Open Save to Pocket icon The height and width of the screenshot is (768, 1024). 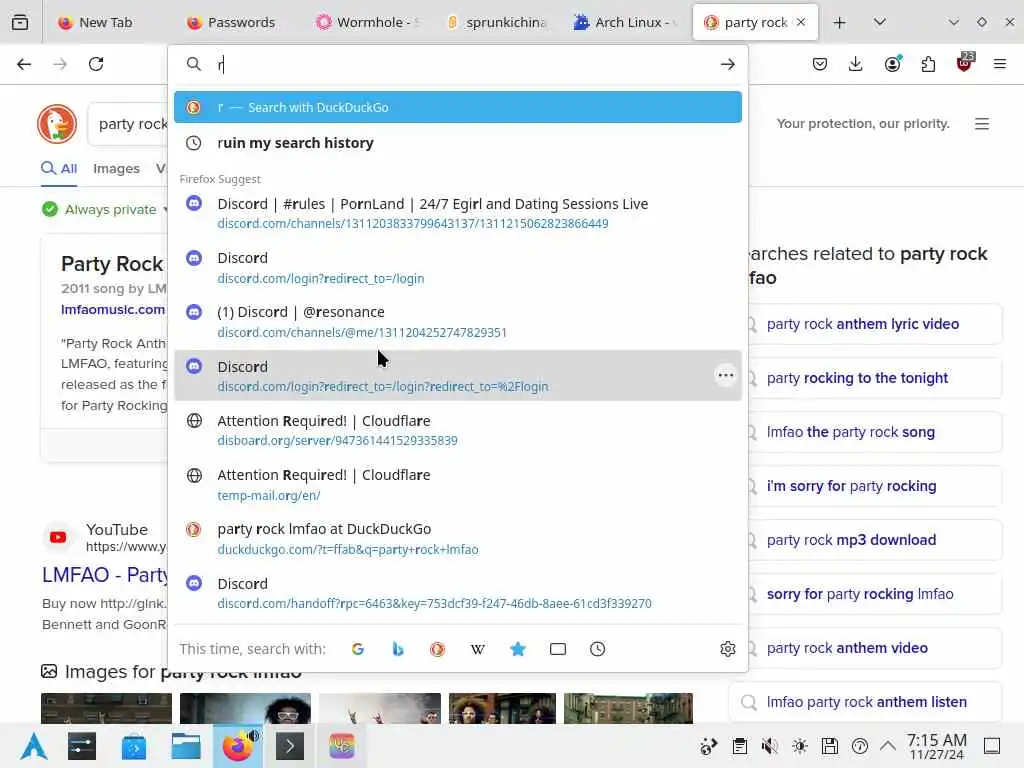pos(820,64)
